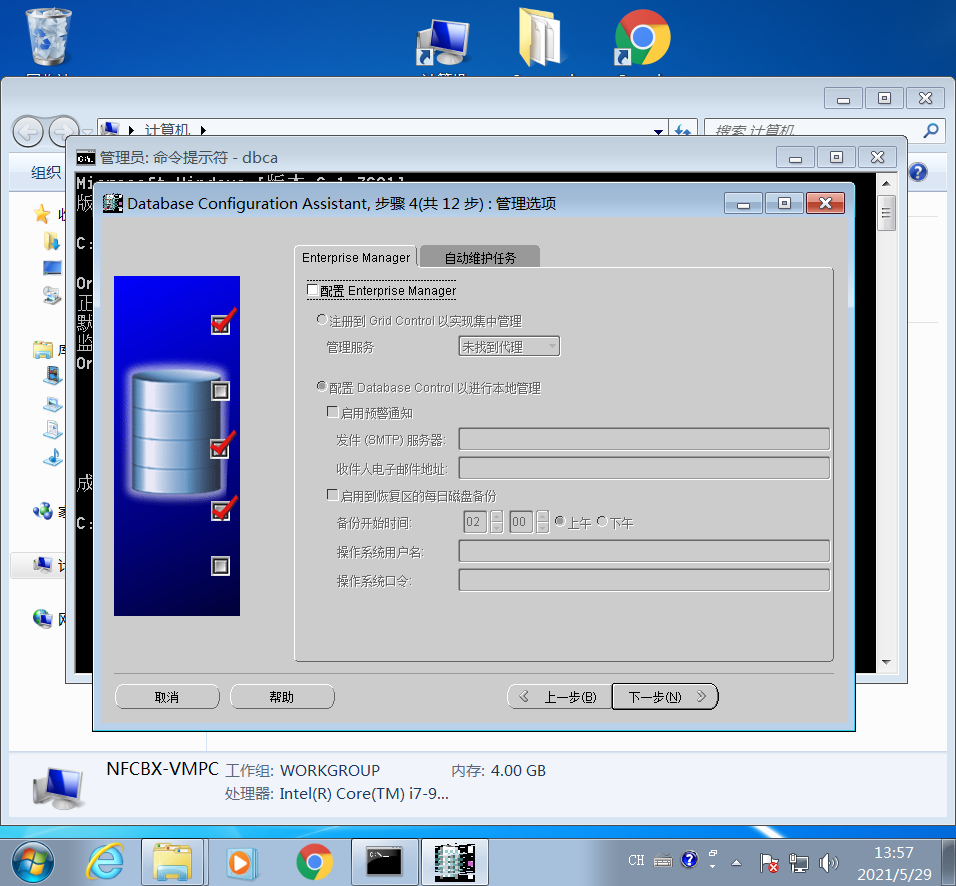Viewport: 956px width, 886px height.
Task: Click the DBCA icon in the dialog title bar
Action: (112, 203)
